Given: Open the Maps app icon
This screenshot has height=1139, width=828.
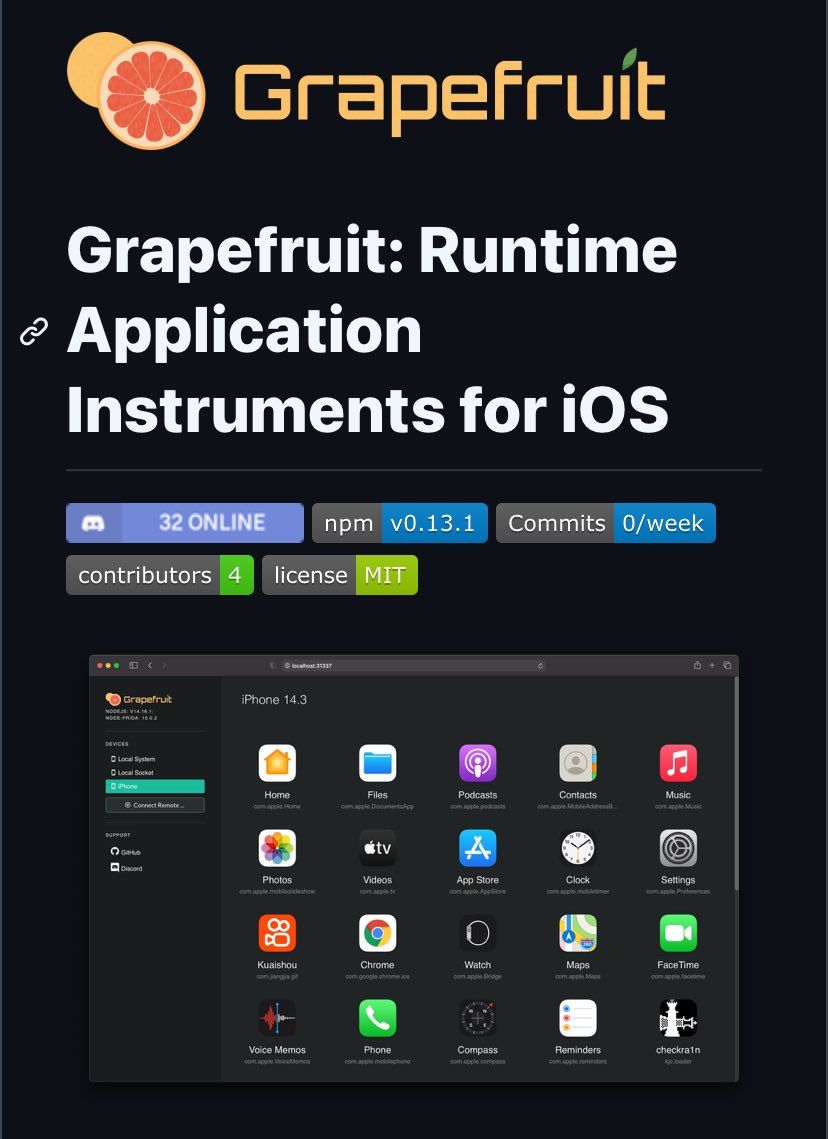Looking at the screenshot, I should [577, 933].
